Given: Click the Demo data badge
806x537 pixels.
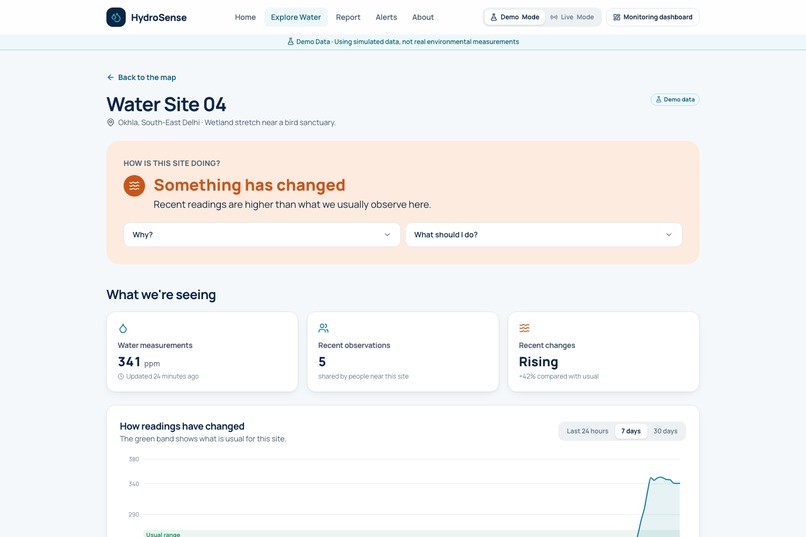Looking at the screenshot, I should pyautogui.click(x=675, y=99).
